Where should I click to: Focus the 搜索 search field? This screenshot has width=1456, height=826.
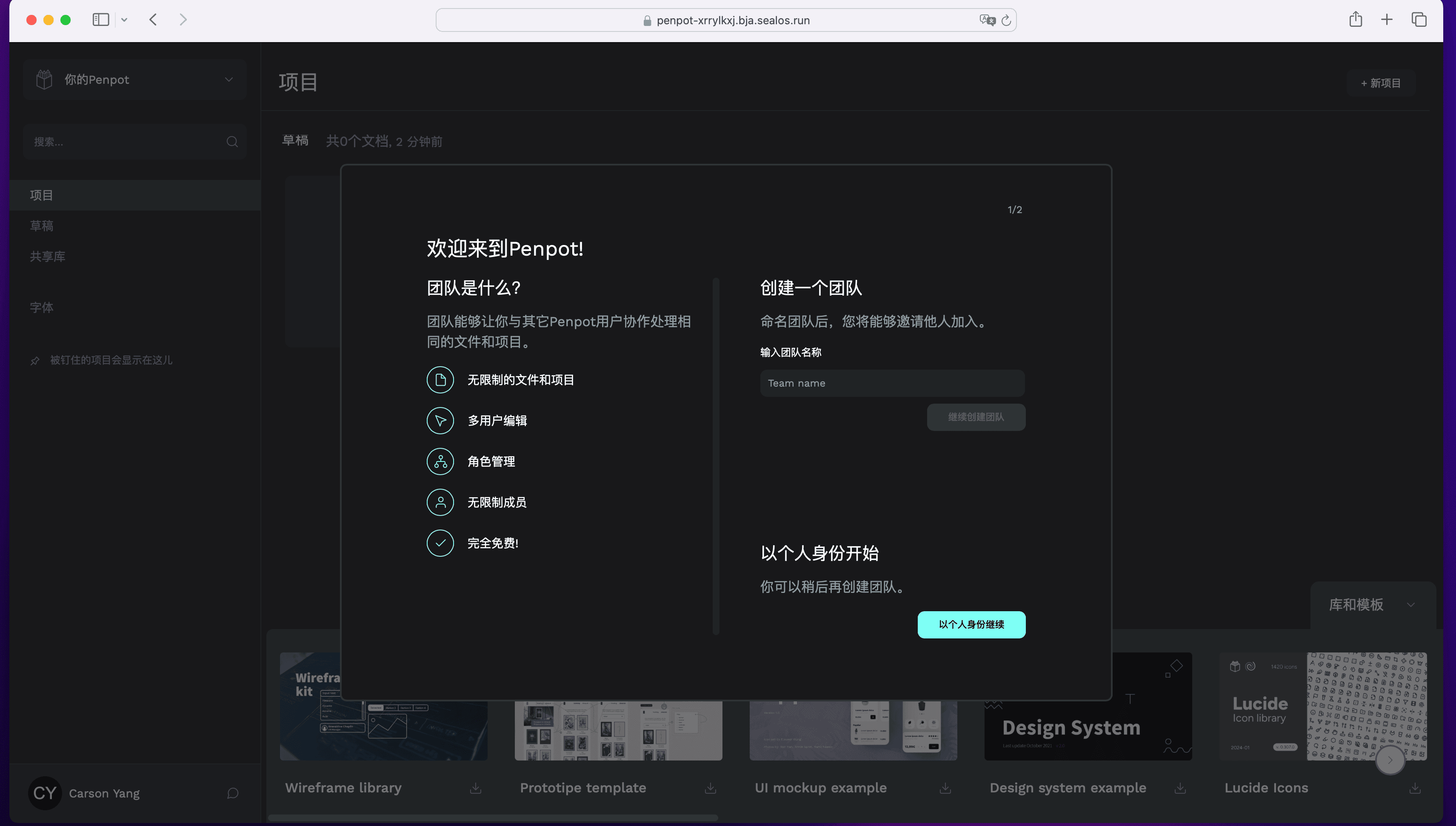pyautogui.click(x=135, y=142)
